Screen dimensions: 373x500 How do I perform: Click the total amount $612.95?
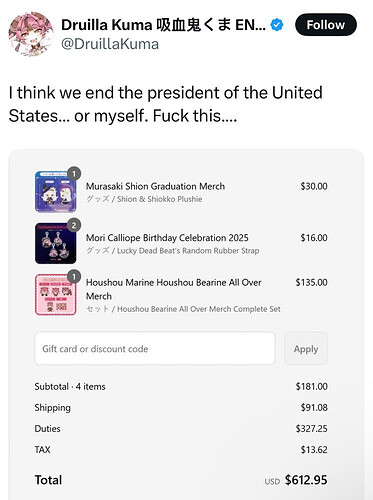(306, 480)
